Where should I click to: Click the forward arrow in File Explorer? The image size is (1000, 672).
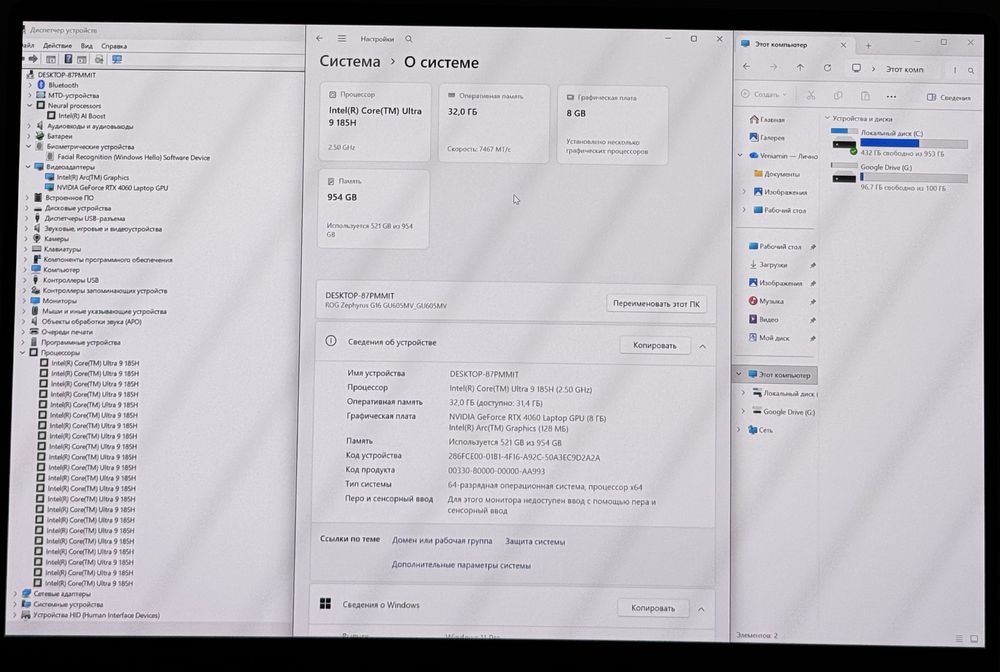coord(773,67)
